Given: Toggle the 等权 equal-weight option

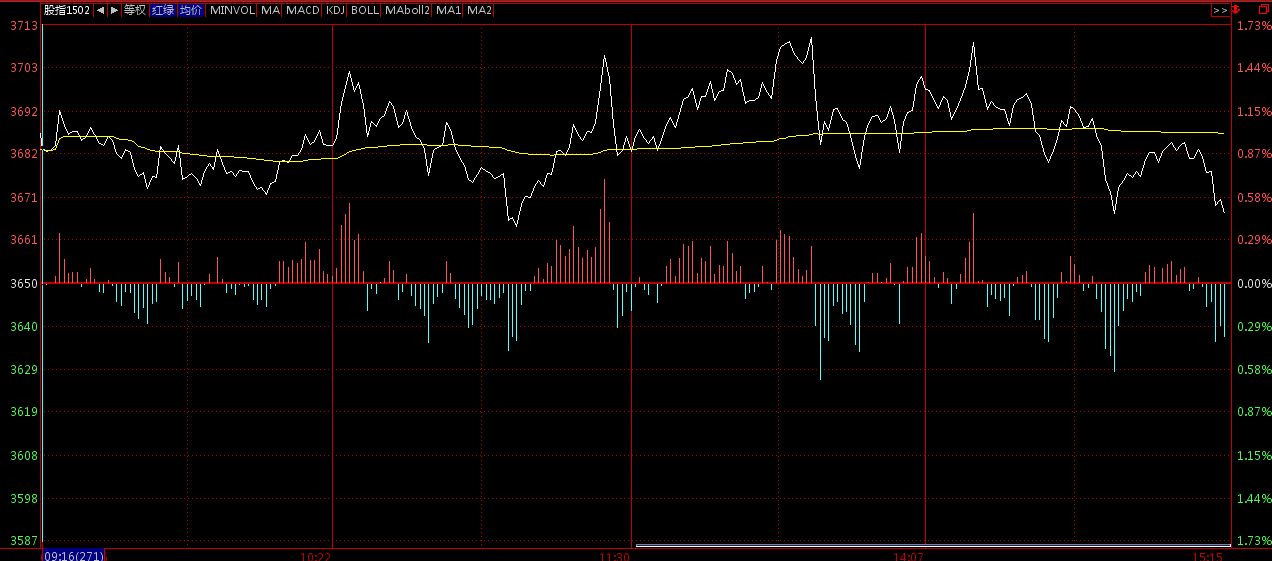Looking at the screenshot, I should click(x=135, y=10).
